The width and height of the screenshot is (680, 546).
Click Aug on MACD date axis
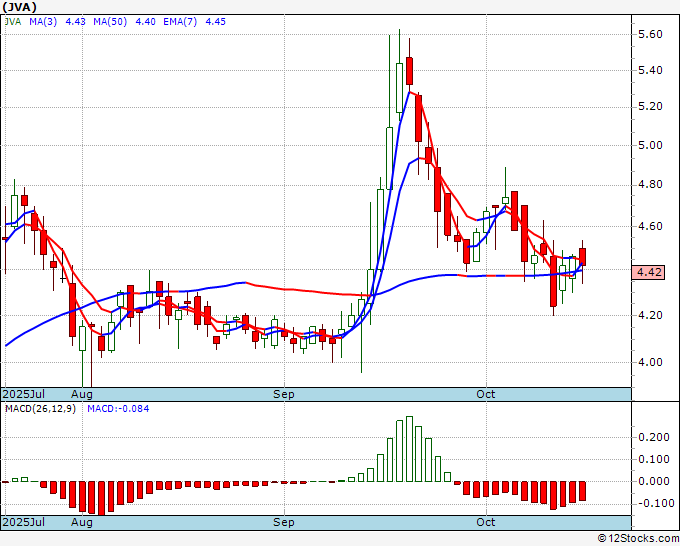point(82,522)
